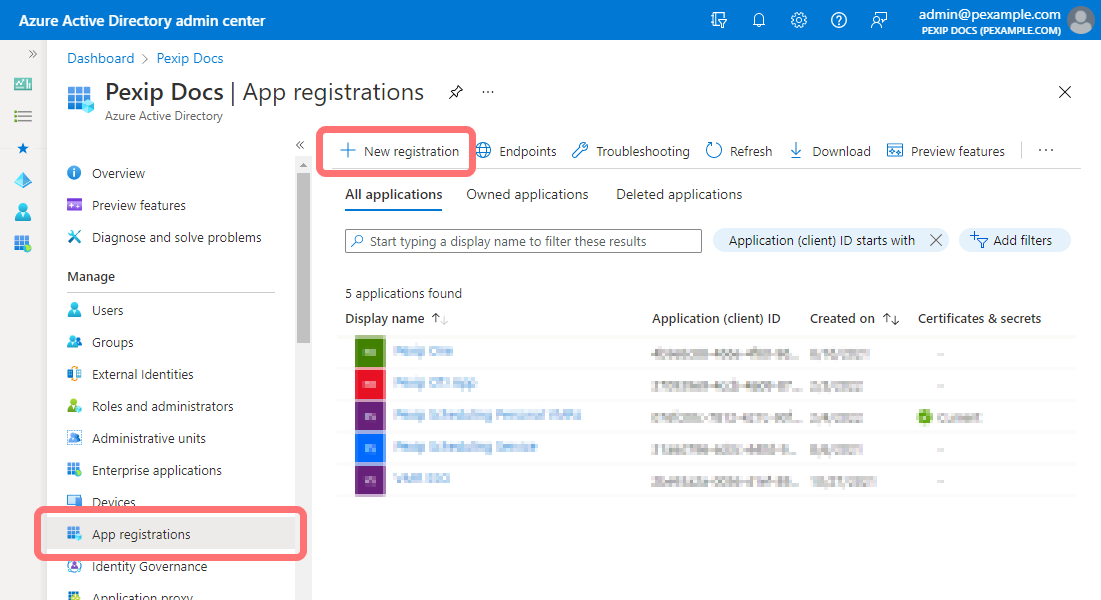Go to Dashboard breadcrumb link

100,58
